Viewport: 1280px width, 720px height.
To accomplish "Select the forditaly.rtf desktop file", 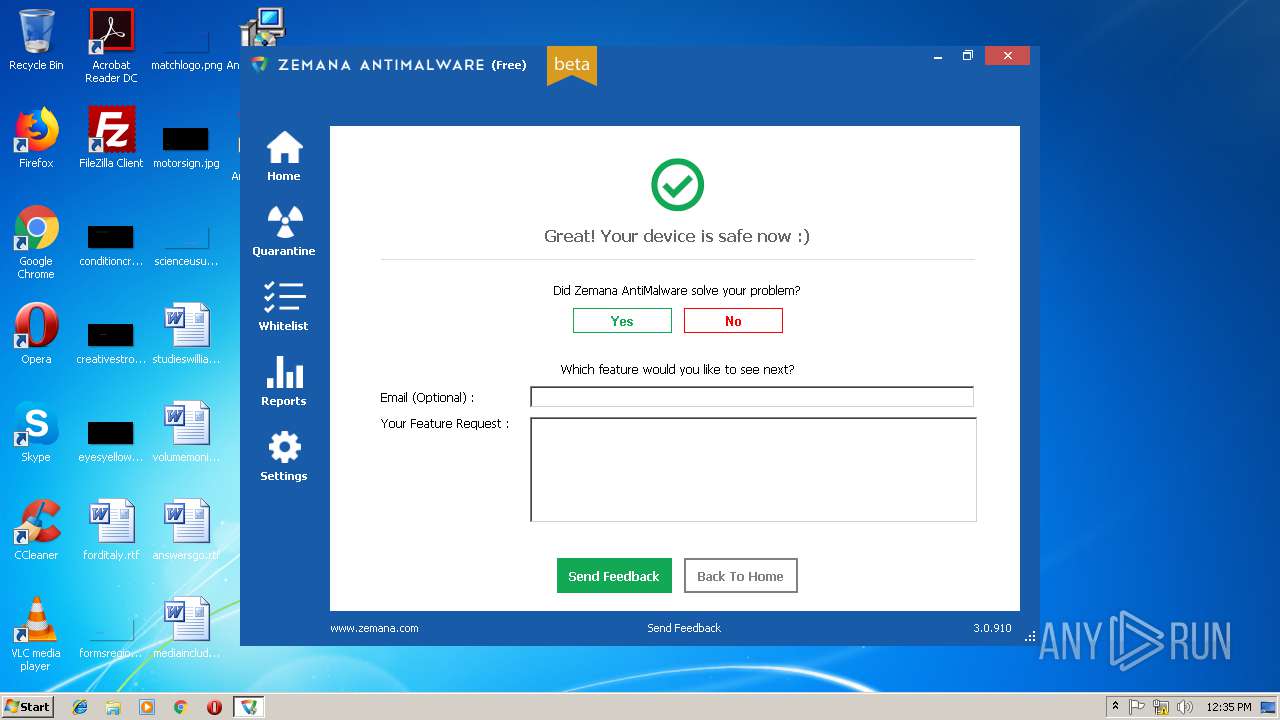I will [111, 530].
